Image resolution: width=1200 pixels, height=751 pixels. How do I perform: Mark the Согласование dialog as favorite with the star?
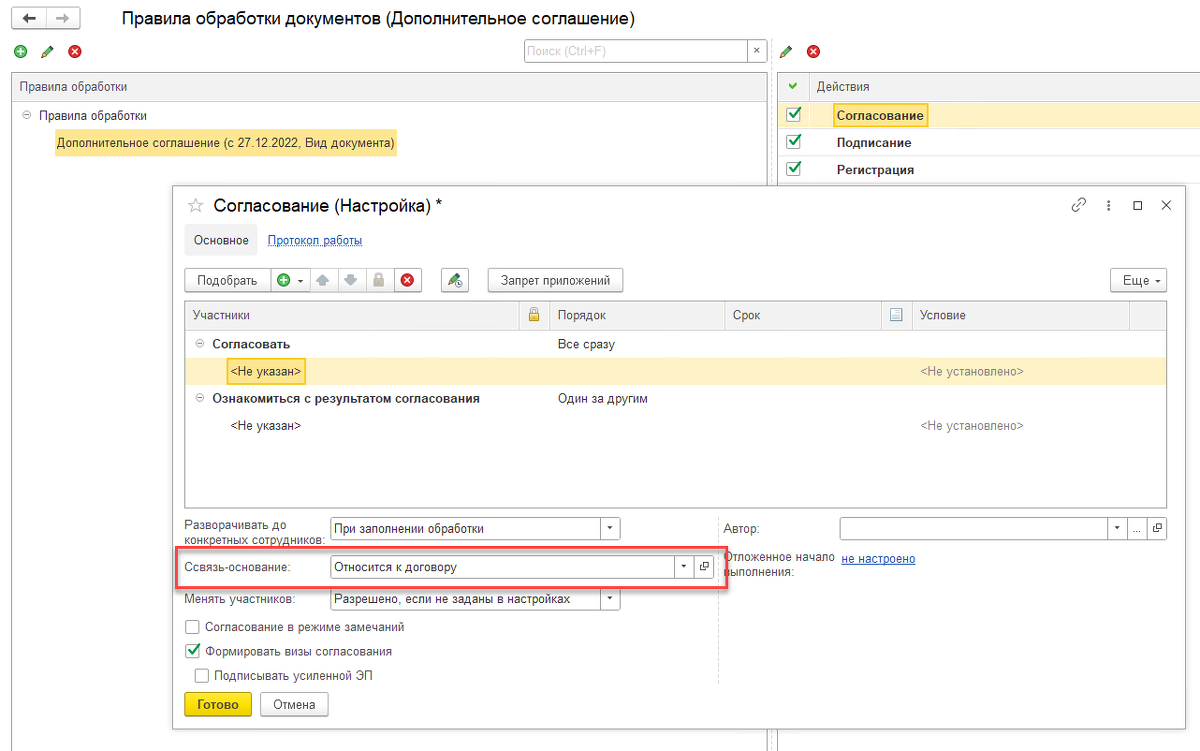pos(196,205)
